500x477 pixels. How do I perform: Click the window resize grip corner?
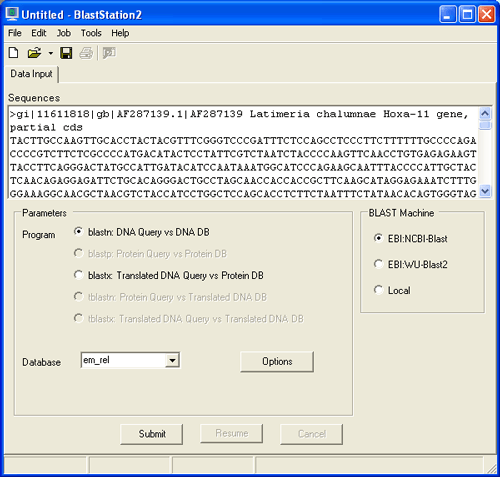[x=491, y=468]
